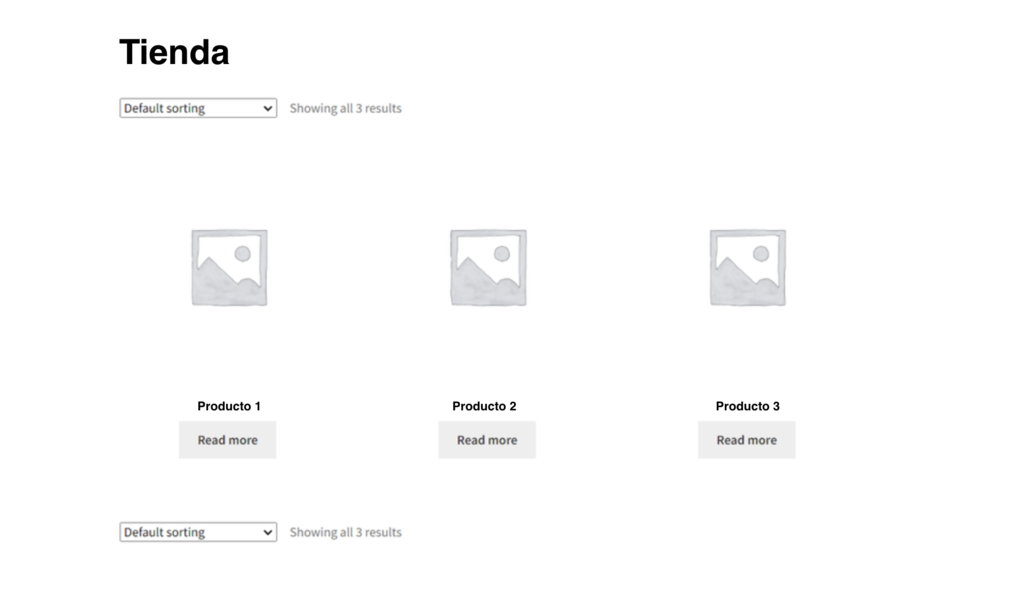The image size is (1024, 603).
Task: Open the placeholder image for Producto 2
Action: click(487, 265)
